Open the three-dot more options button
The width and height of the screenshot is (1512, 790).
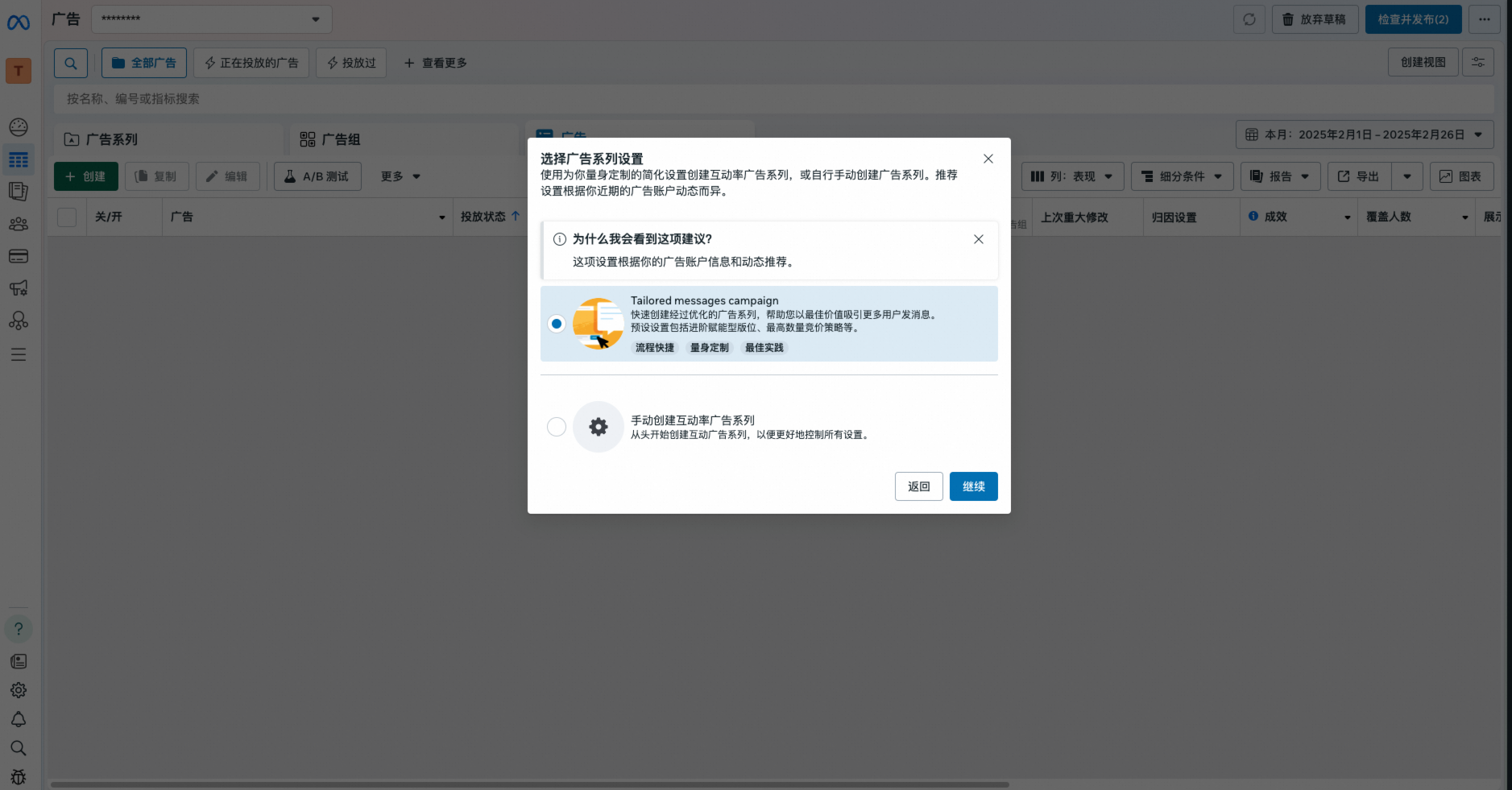[x=1485, y=19]
